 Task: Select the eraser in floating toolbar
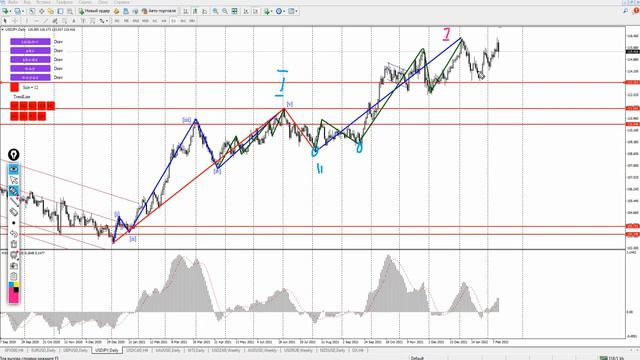(14, 212)
